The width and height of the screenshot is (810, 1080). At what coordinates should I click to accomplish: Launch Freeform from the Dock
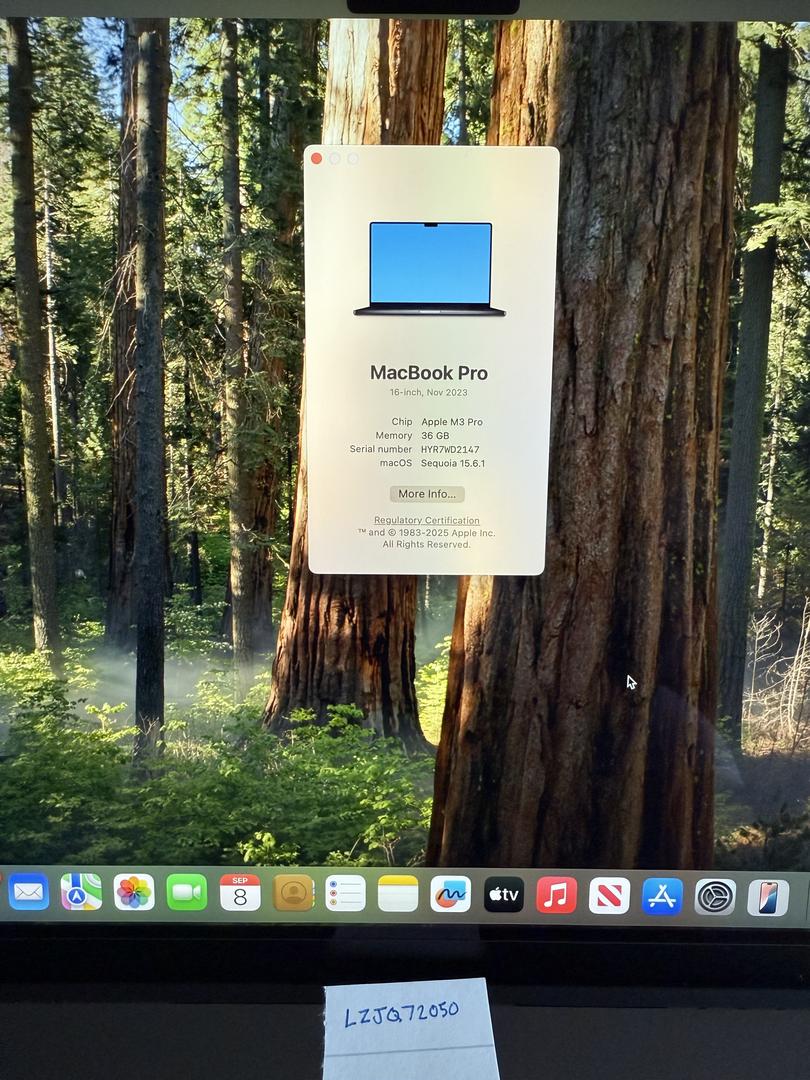coord(450,894)
